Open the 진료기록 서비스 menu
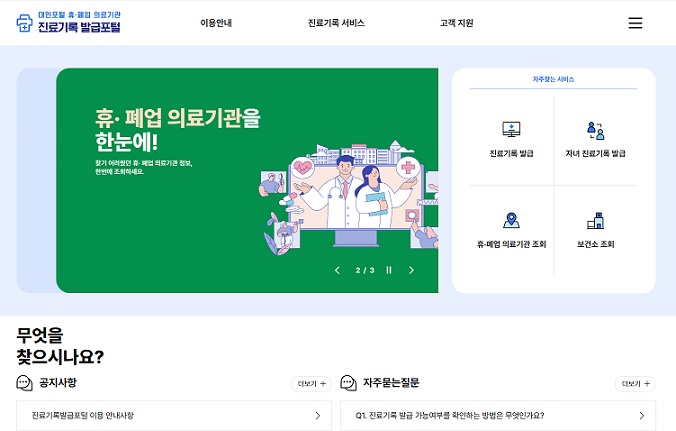Viewport: 676px width, 431px height. click(336, 23)
